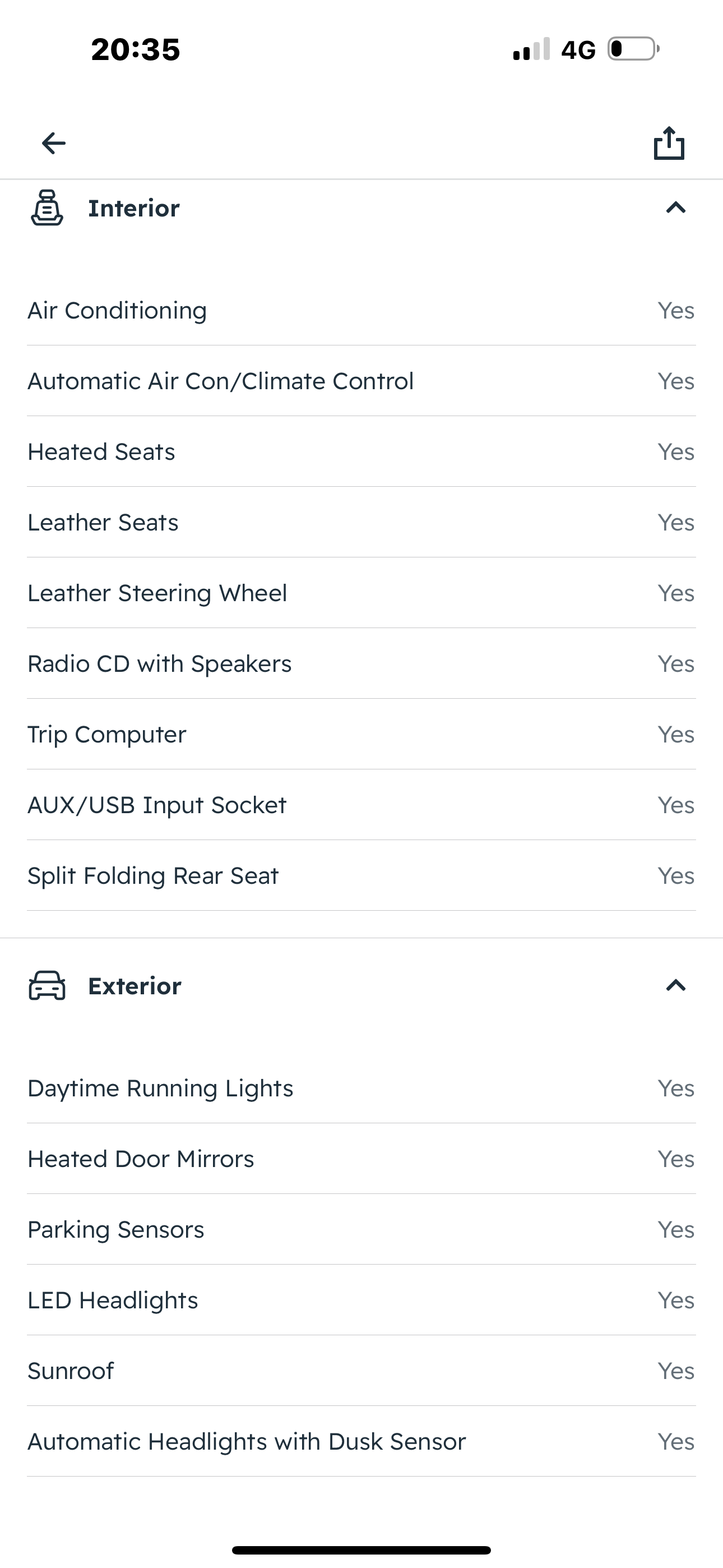
Task: Select the Air Conditioning row
Action: coord(361,311)
